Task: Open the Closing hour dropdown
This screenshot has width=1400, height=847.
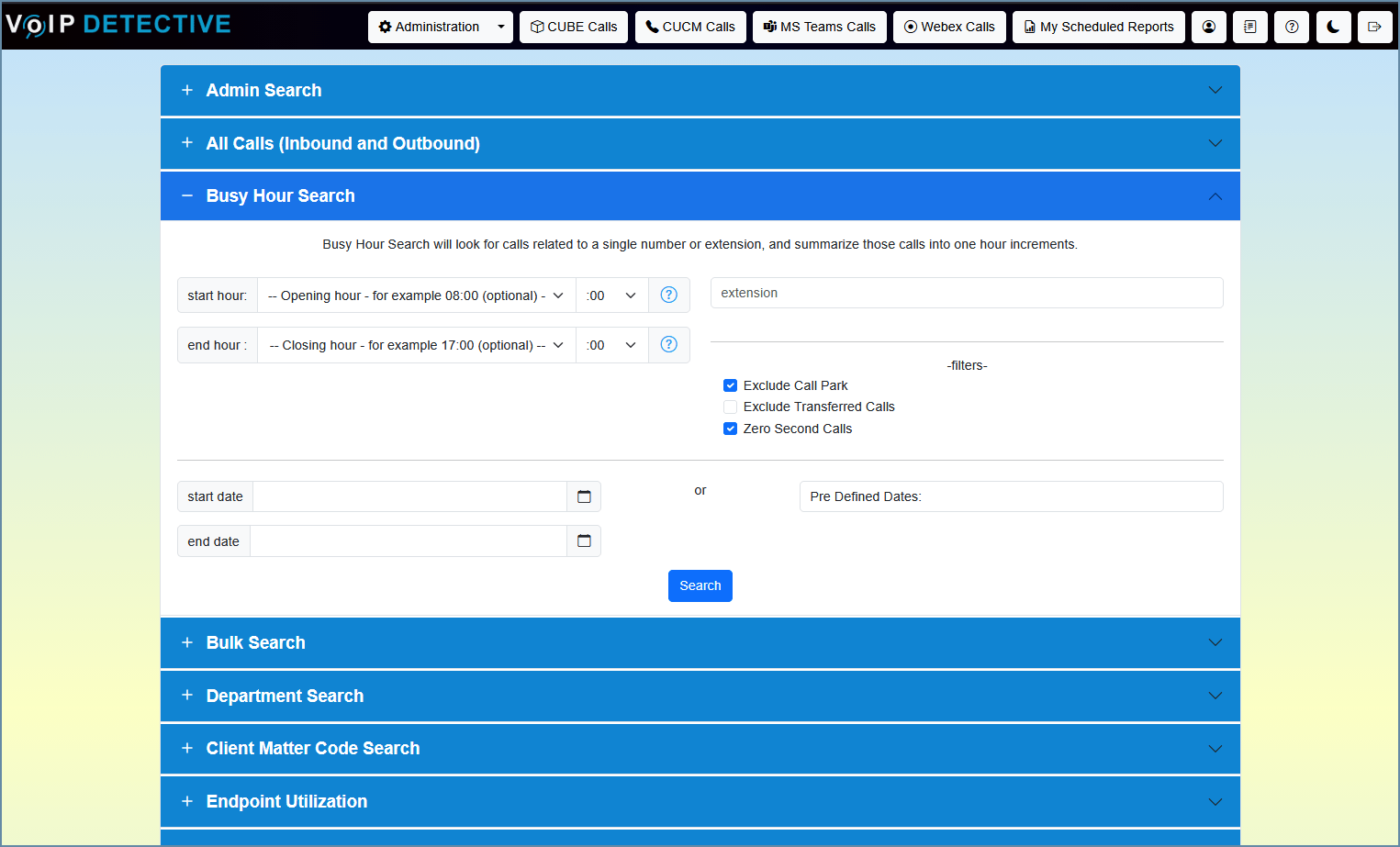Action: 417,345
